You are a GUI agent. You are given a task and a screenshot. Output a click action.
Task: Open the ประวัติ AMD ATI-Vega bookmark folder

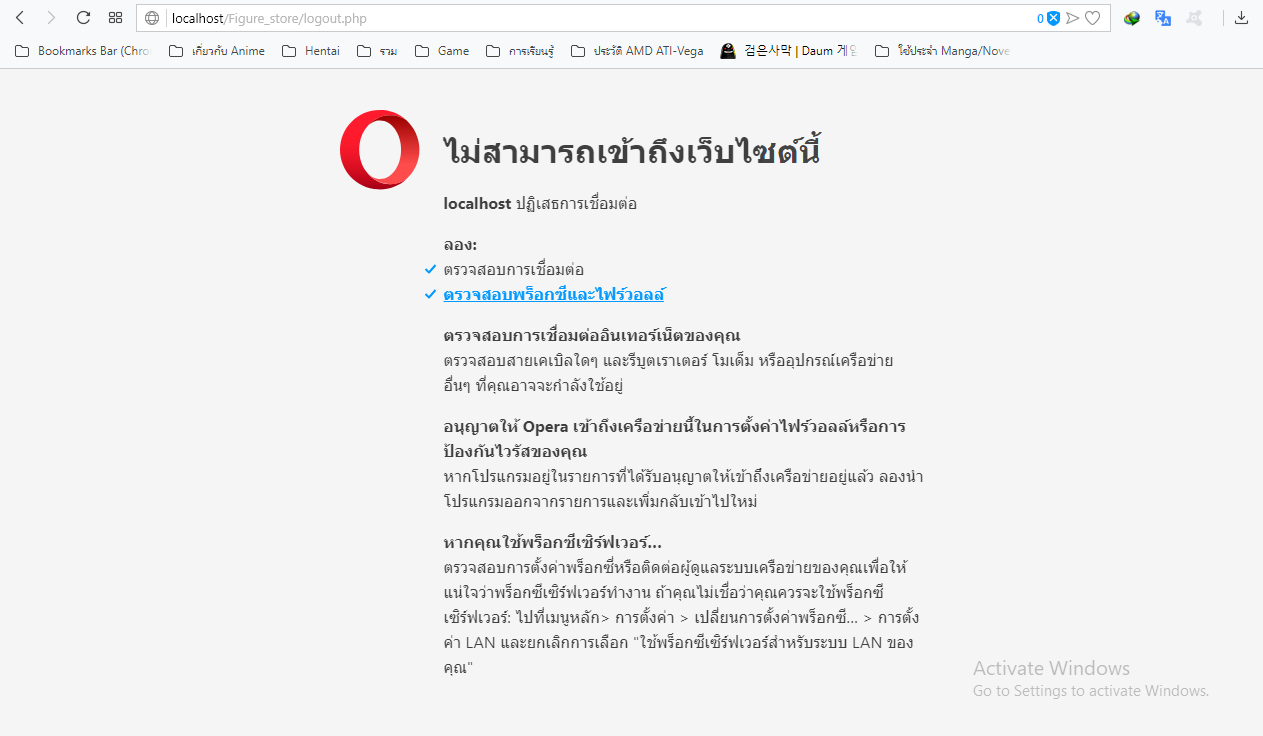pyautogui.click(x=637, y=51)
